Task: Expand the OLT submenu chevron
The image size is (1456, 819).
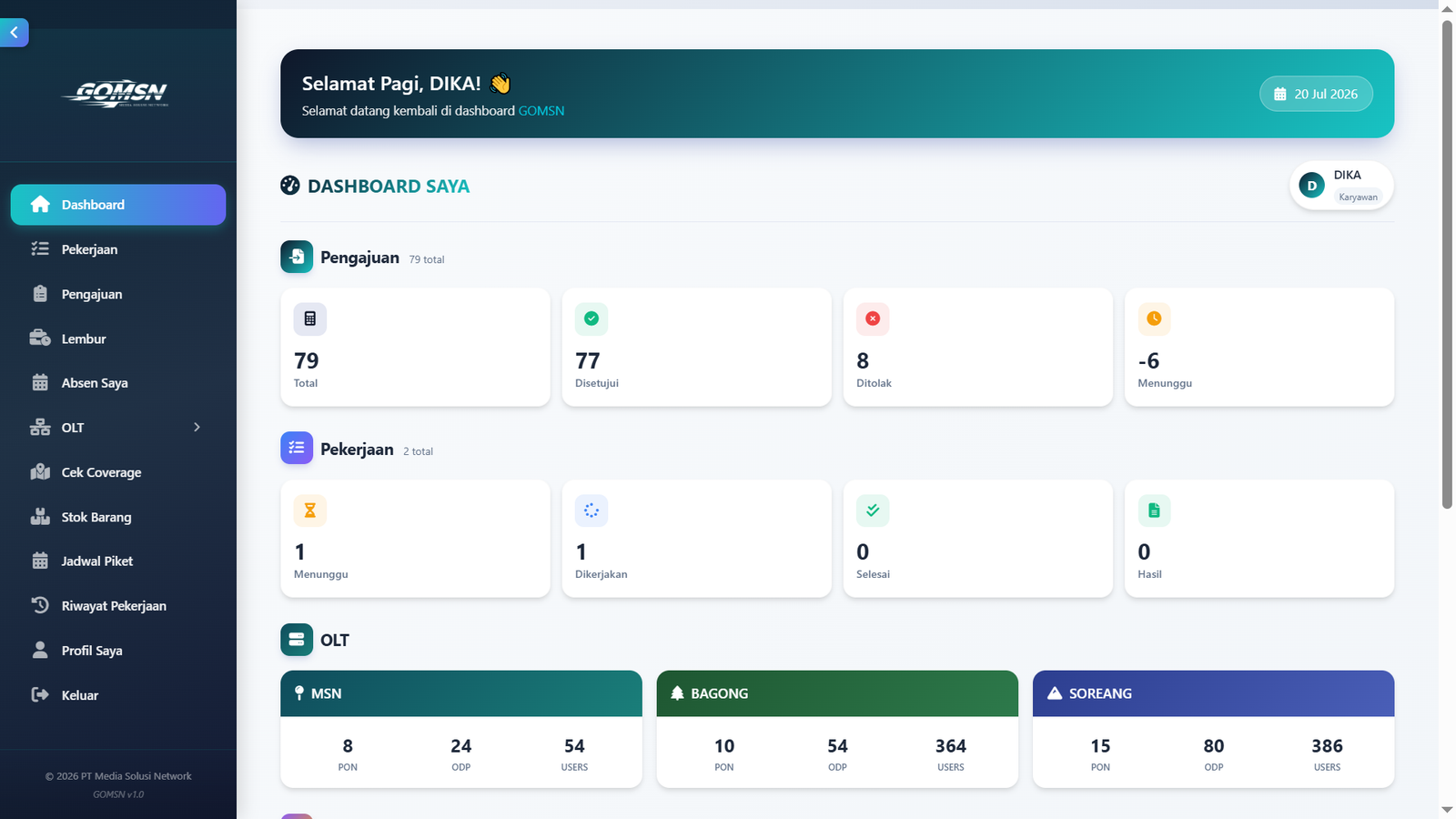Action: point(197,428)
